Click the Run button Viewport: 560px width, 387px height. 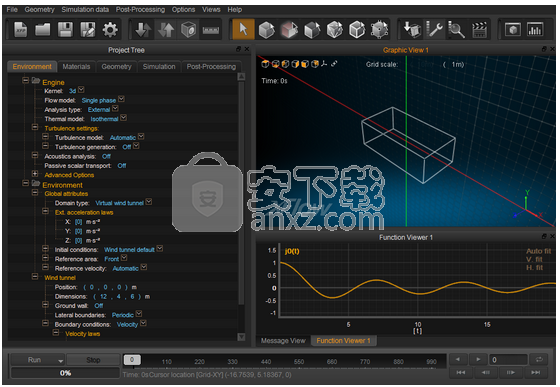click(x=34, y=360)
